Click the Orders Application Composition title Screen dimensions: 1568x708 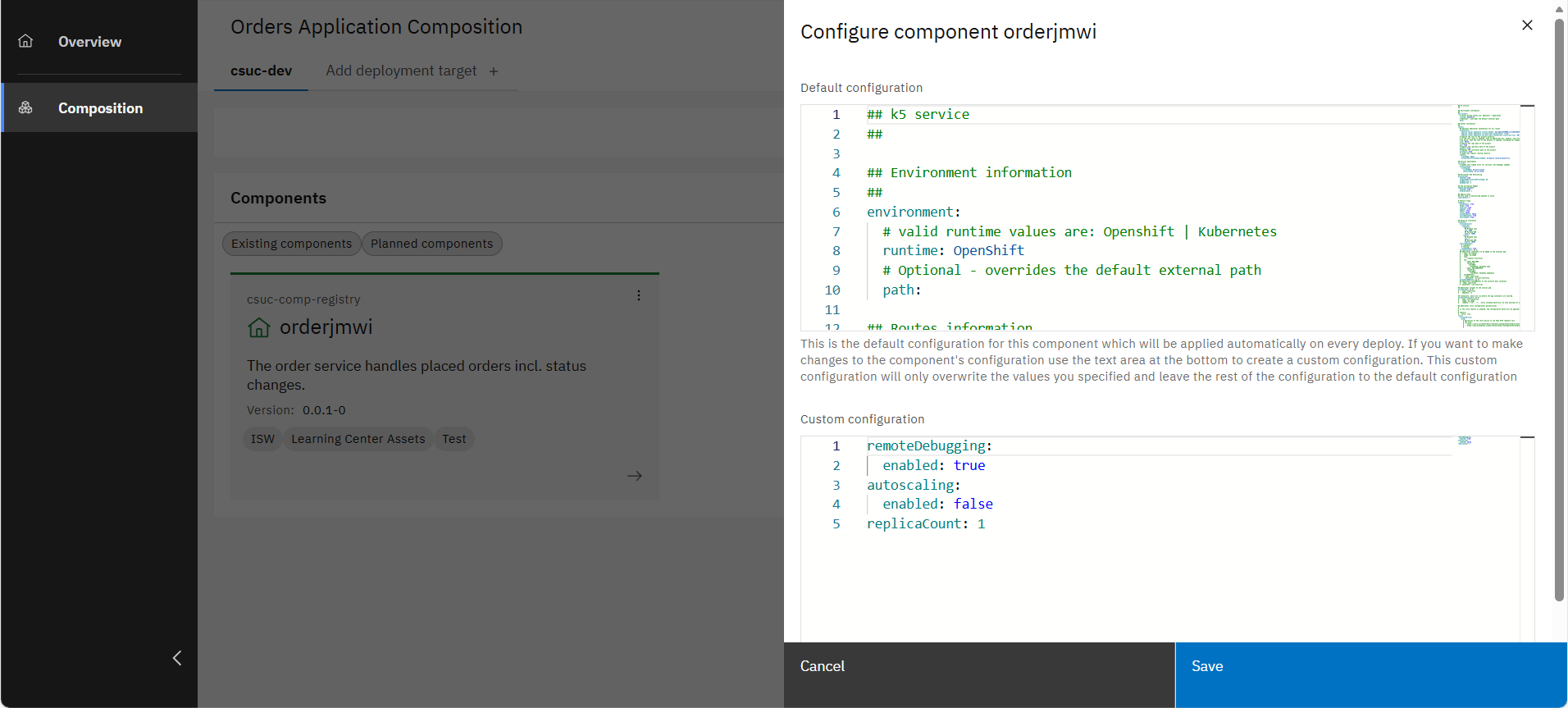point(376,27)
